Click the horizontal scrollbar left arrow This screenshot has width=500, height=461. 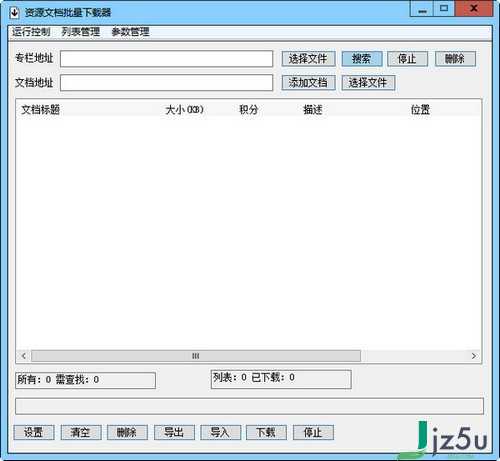coord(24,356)
